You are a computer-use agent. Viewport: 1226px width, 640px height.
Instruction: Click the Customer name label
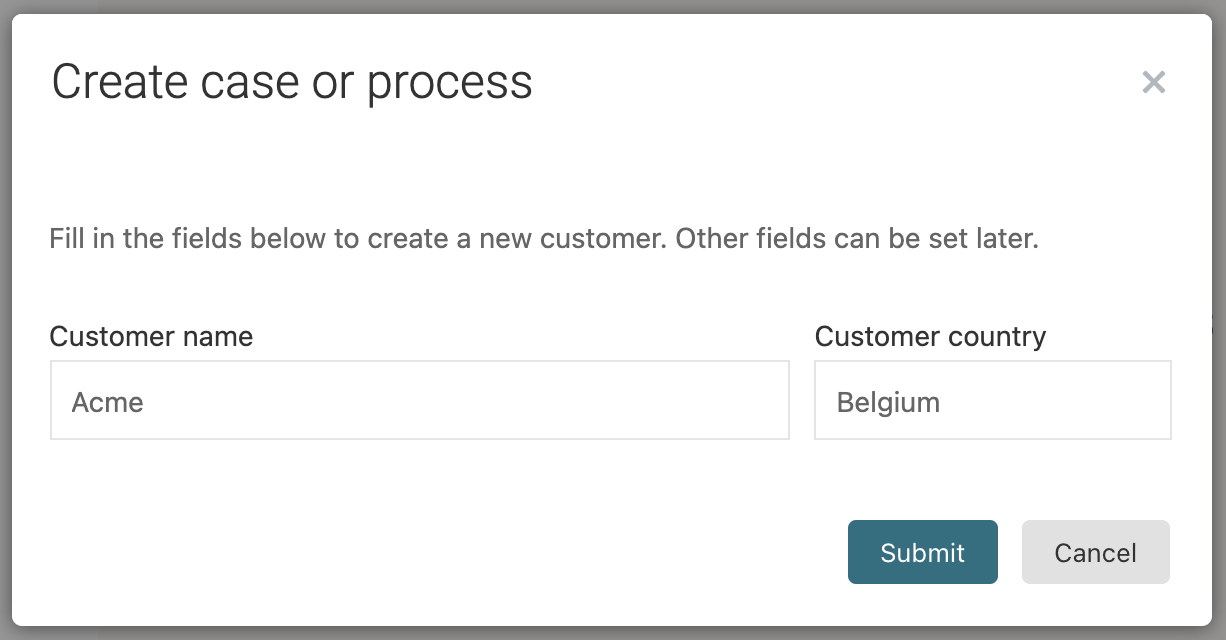(151, 337)
